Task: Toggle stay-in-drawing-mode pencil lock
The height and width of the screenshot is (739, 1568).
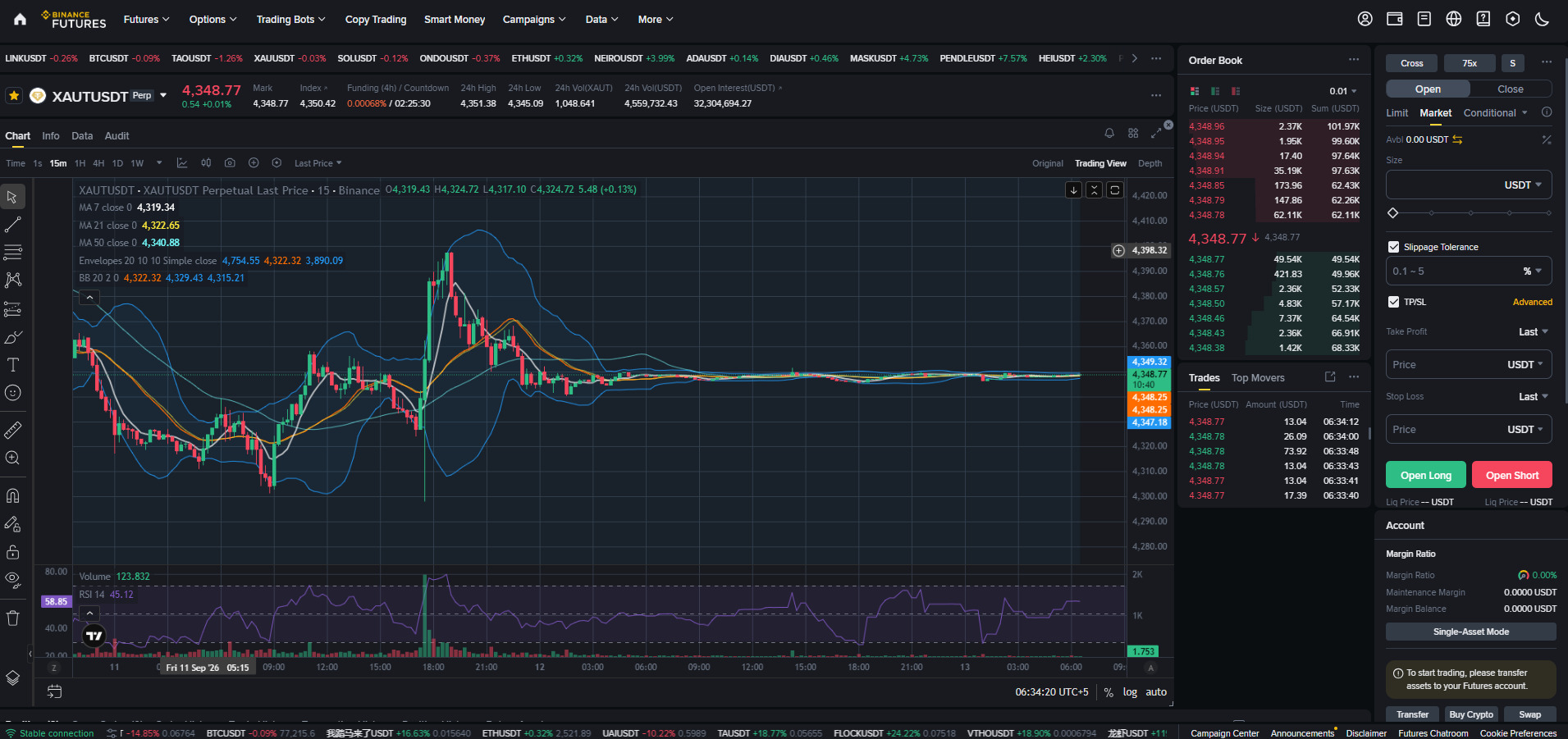Action: (x=13, y=523)
